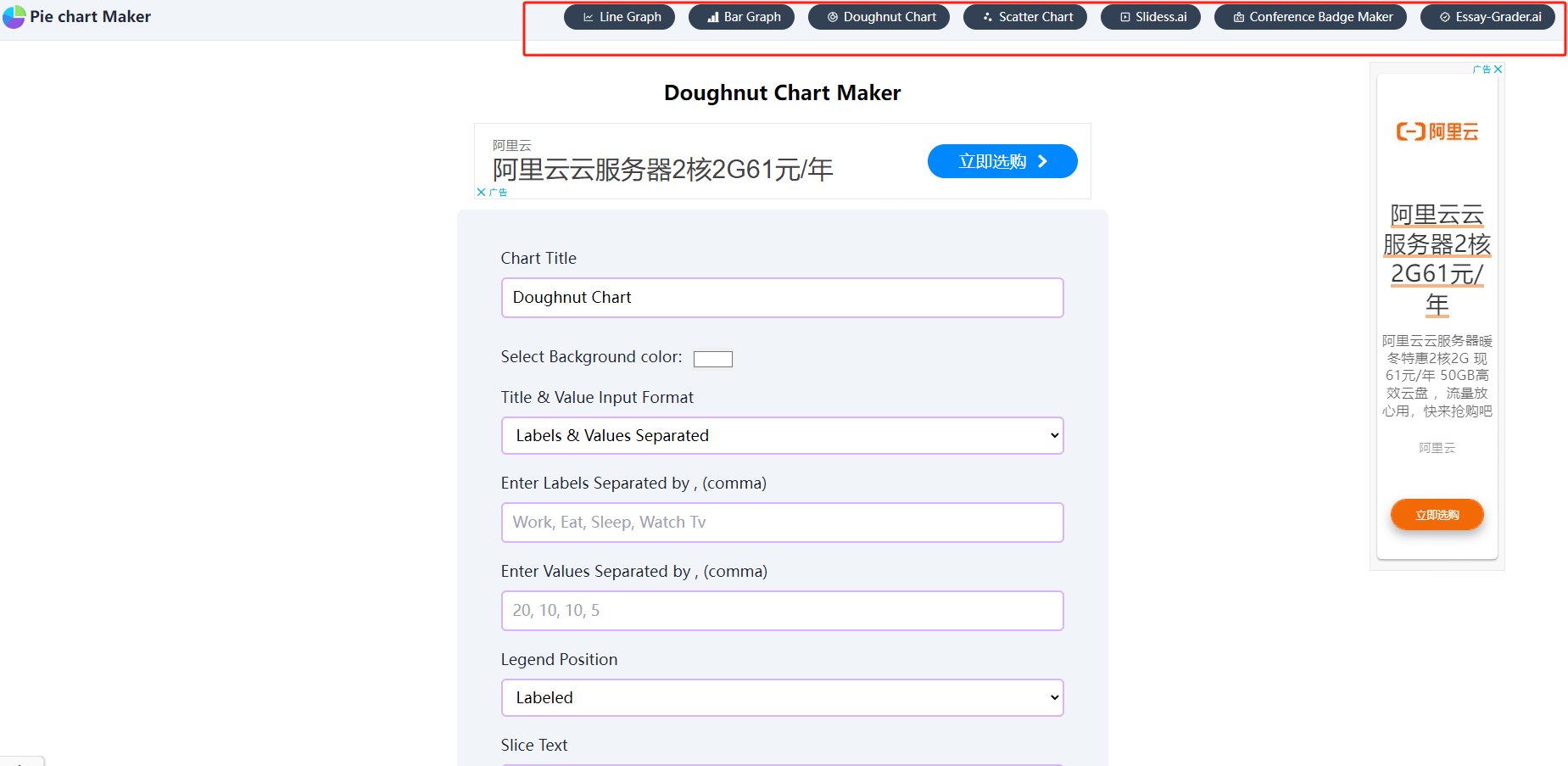Expand the Legend Position dropdown showing Labeled
1568x766 pixels.
tap(781, 697)
